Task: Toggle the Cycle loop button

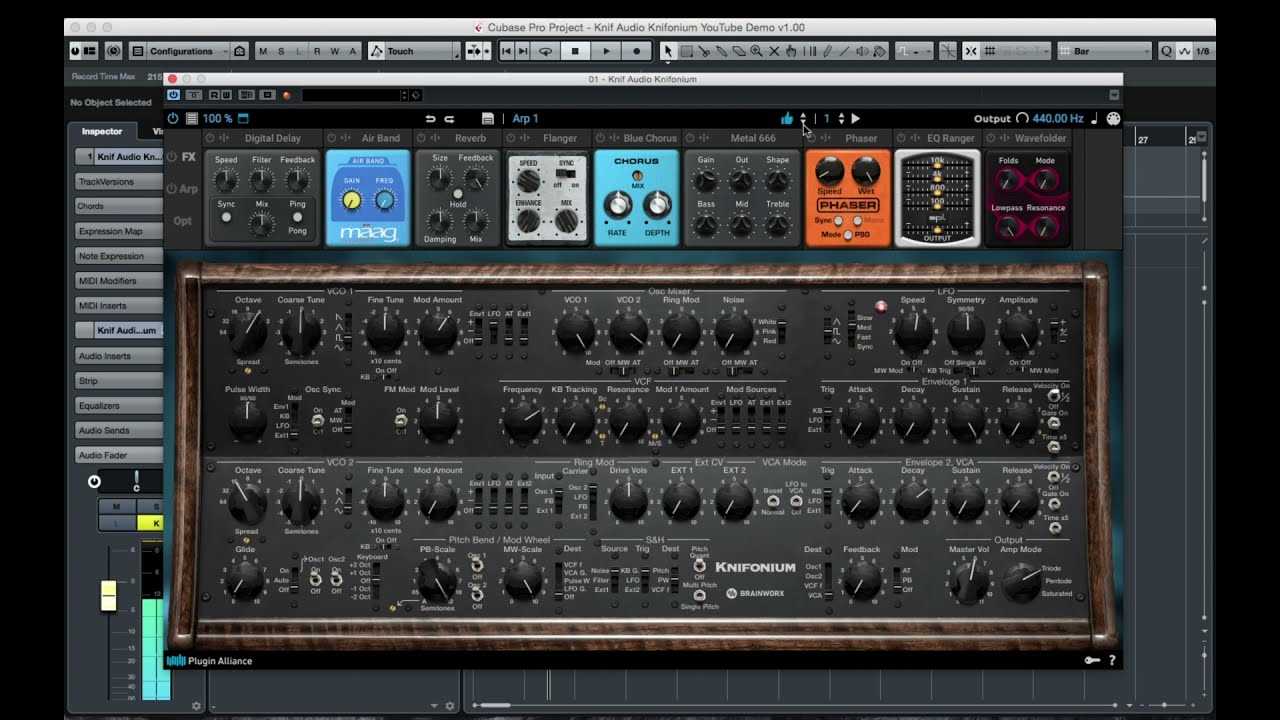Action: (x=545, y=51)
